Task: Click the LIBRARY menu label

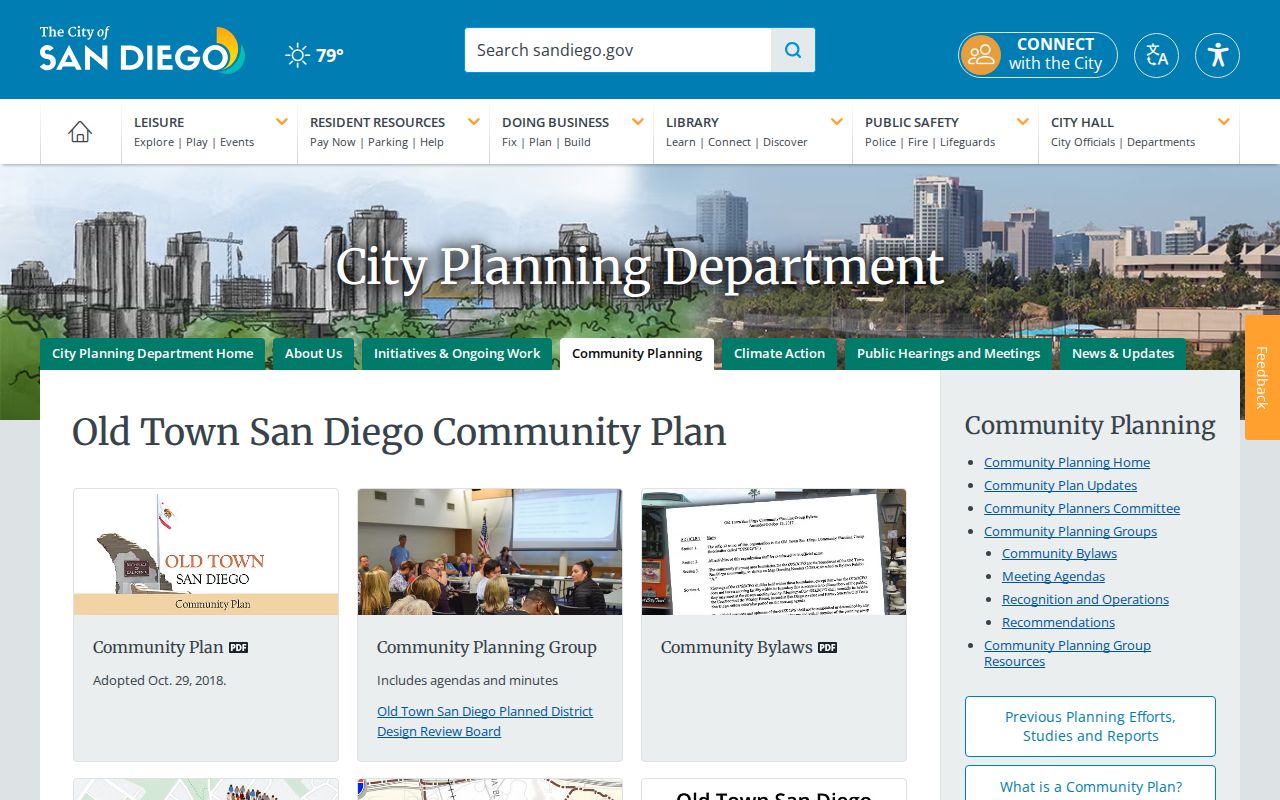Action: tap(692, 122)
